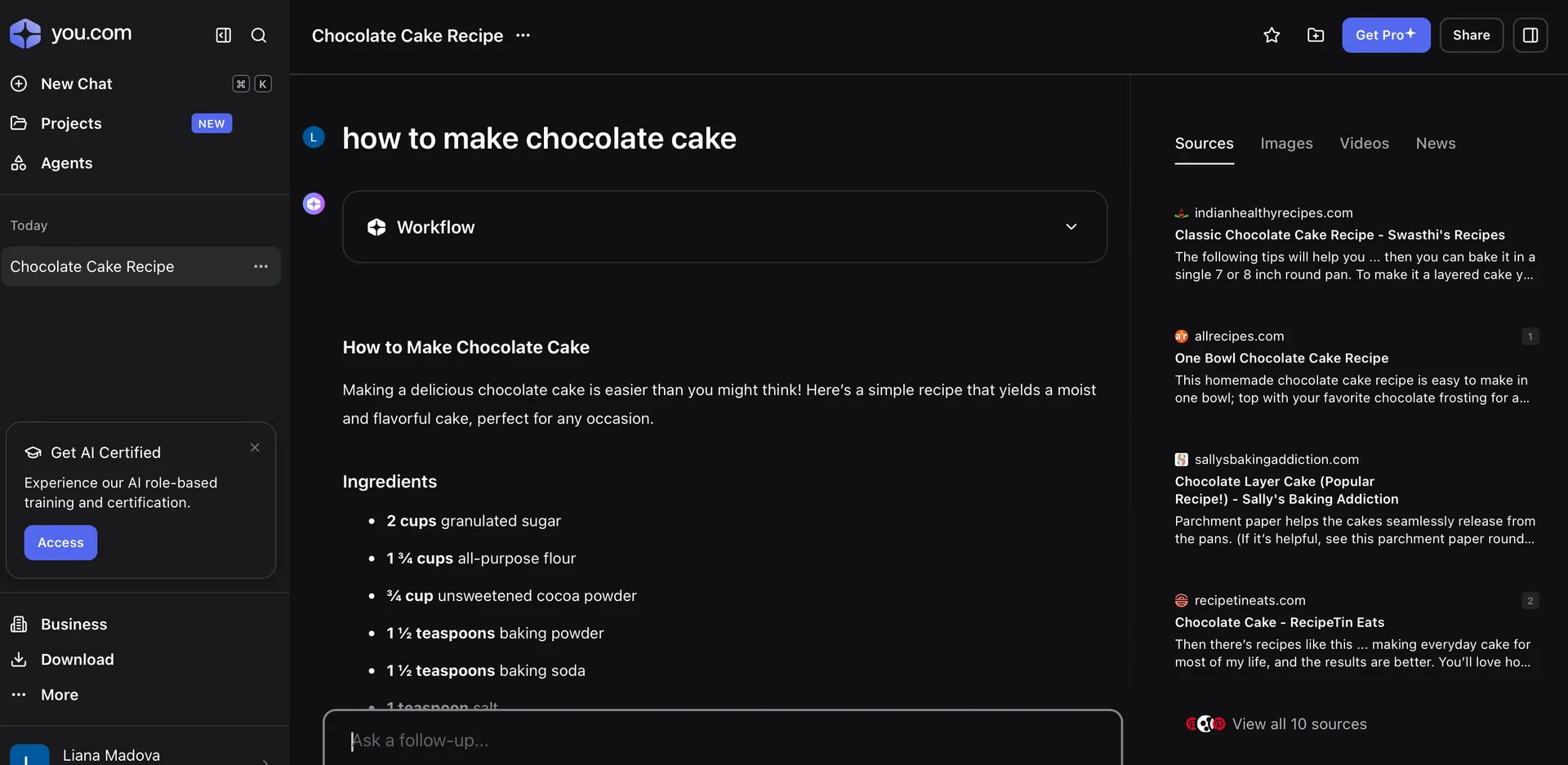Switch to the Images tab
This screenshot has height=765, width=1568.
(1286, 143)
